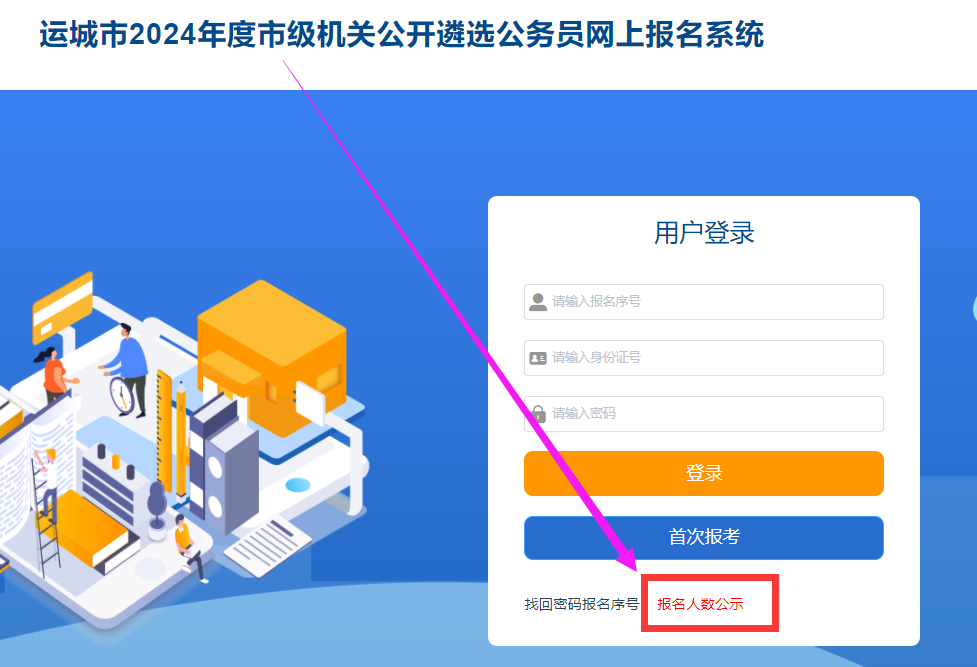
Task: Open the 找回密码报名序号 link
Action: 581,604
